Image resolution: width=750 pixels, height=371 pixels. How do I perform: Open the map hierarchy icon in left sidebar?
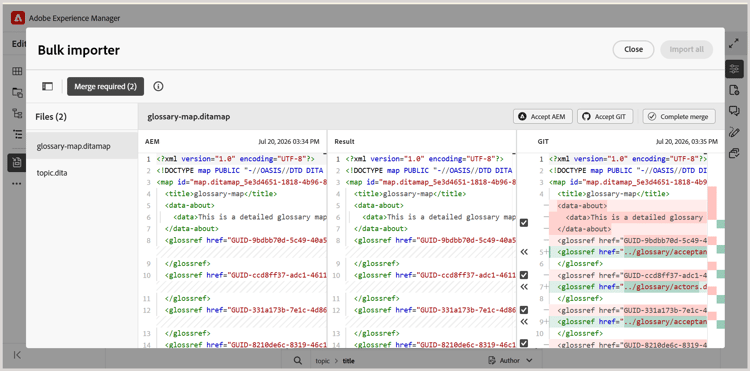coord(17,113)
